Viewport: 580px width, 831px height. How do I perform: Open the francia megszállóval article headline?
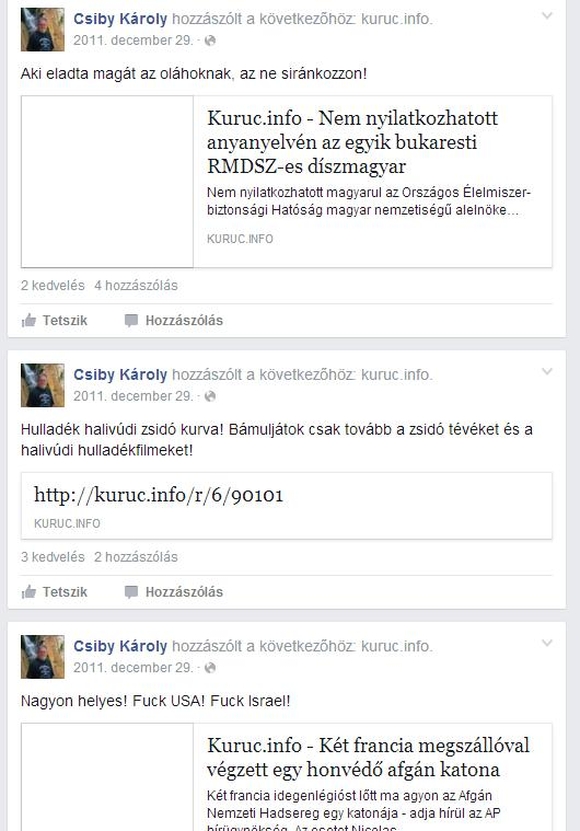pos(368,757)
